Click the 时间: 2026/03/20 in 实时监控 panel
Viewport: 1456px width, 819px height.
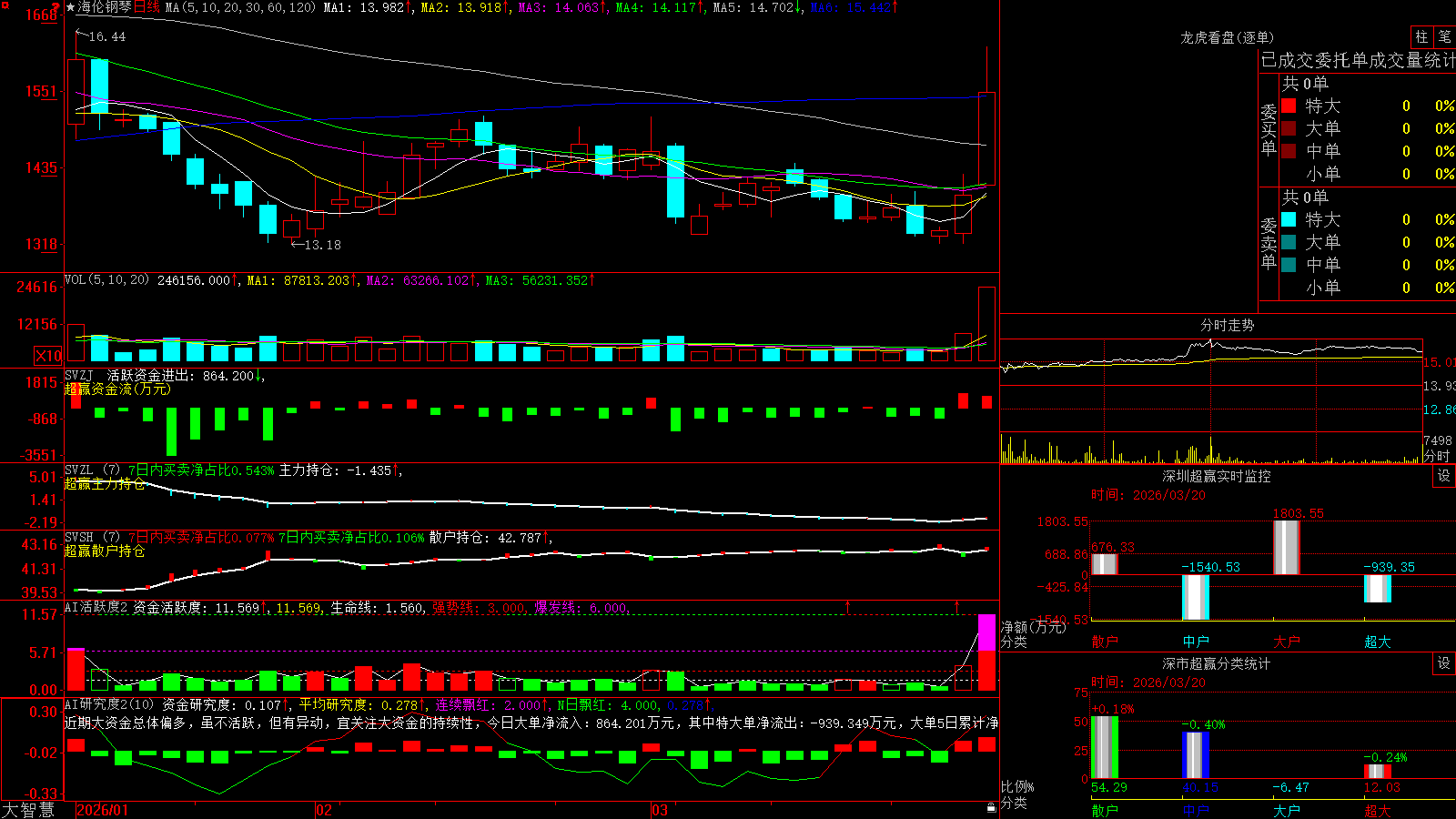point(1148,495)
